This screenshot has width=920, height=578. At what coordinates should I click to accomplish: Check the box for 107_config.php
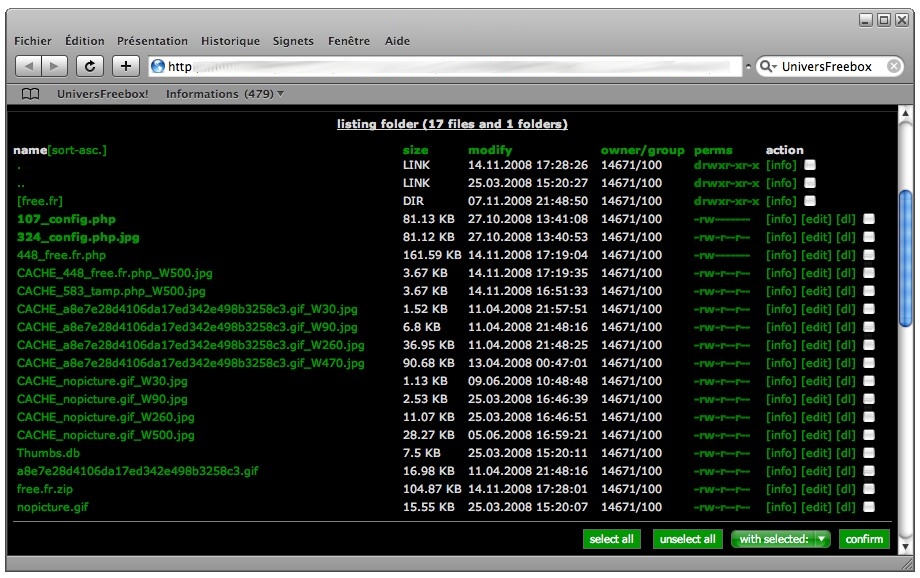coord(869,219)
